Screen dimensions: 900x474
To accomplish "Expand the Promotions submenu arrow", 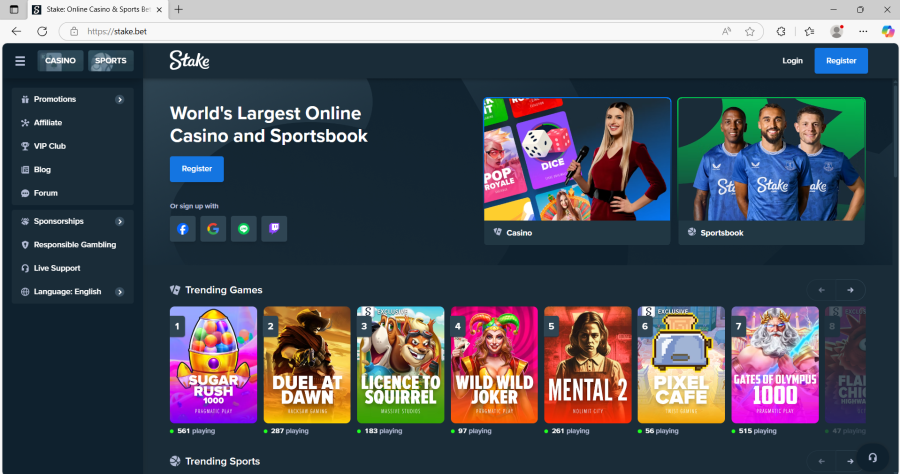I will pos(119,99).
